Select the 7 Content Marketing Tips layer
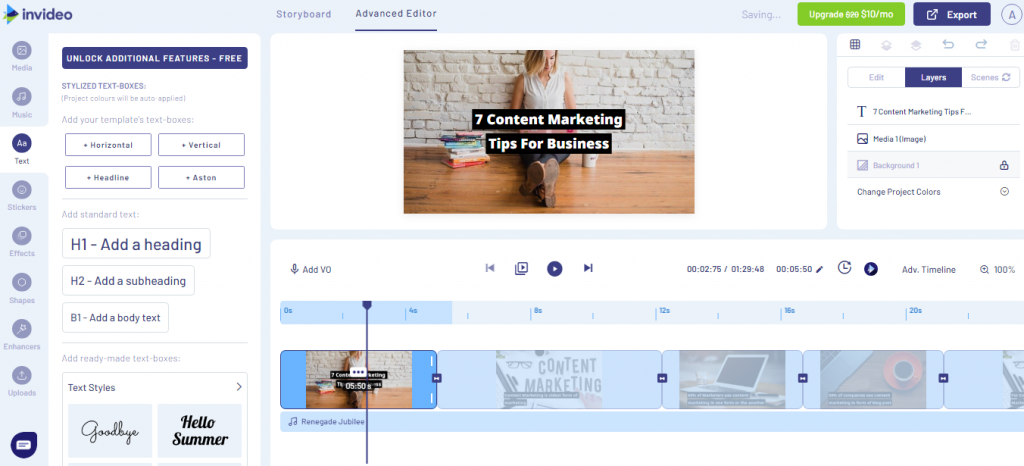Image resolution: width=1024 pixels, height=466 pixels. click(x=934, y=112)
